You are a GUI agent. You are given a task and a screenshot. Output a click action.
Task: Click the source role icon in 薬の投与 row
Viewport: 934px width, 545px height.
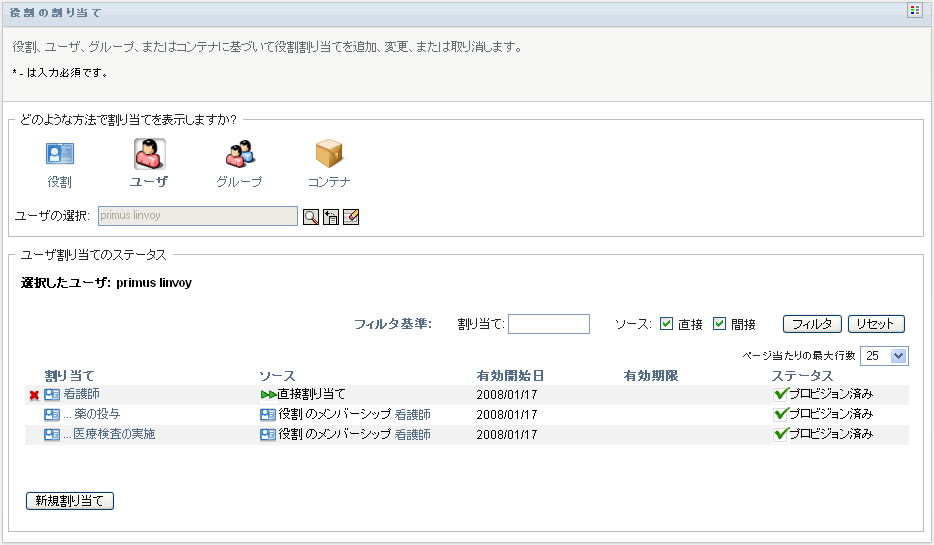(267, 415)
